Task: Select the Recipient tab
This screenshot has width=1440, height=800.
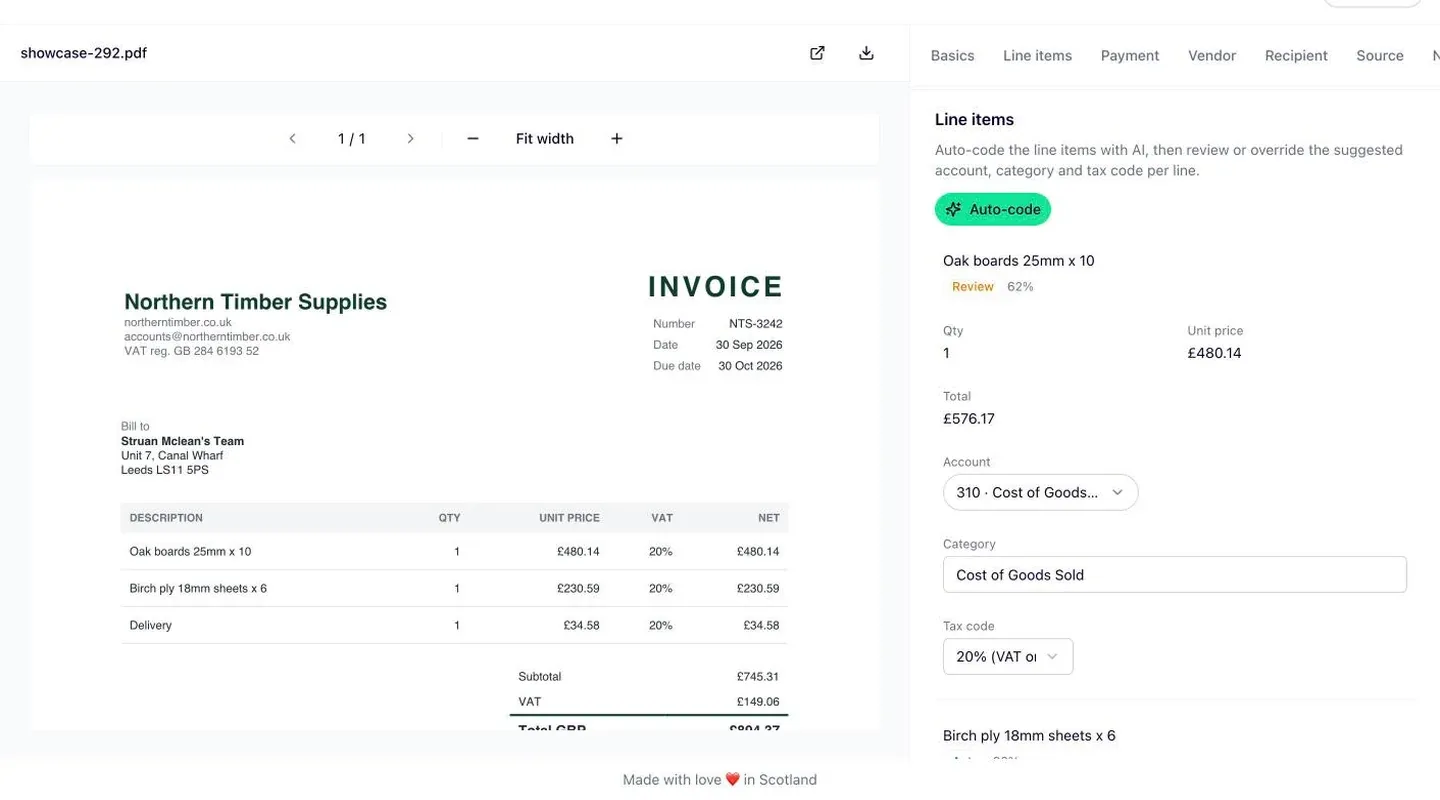Action: point(1296,56)
